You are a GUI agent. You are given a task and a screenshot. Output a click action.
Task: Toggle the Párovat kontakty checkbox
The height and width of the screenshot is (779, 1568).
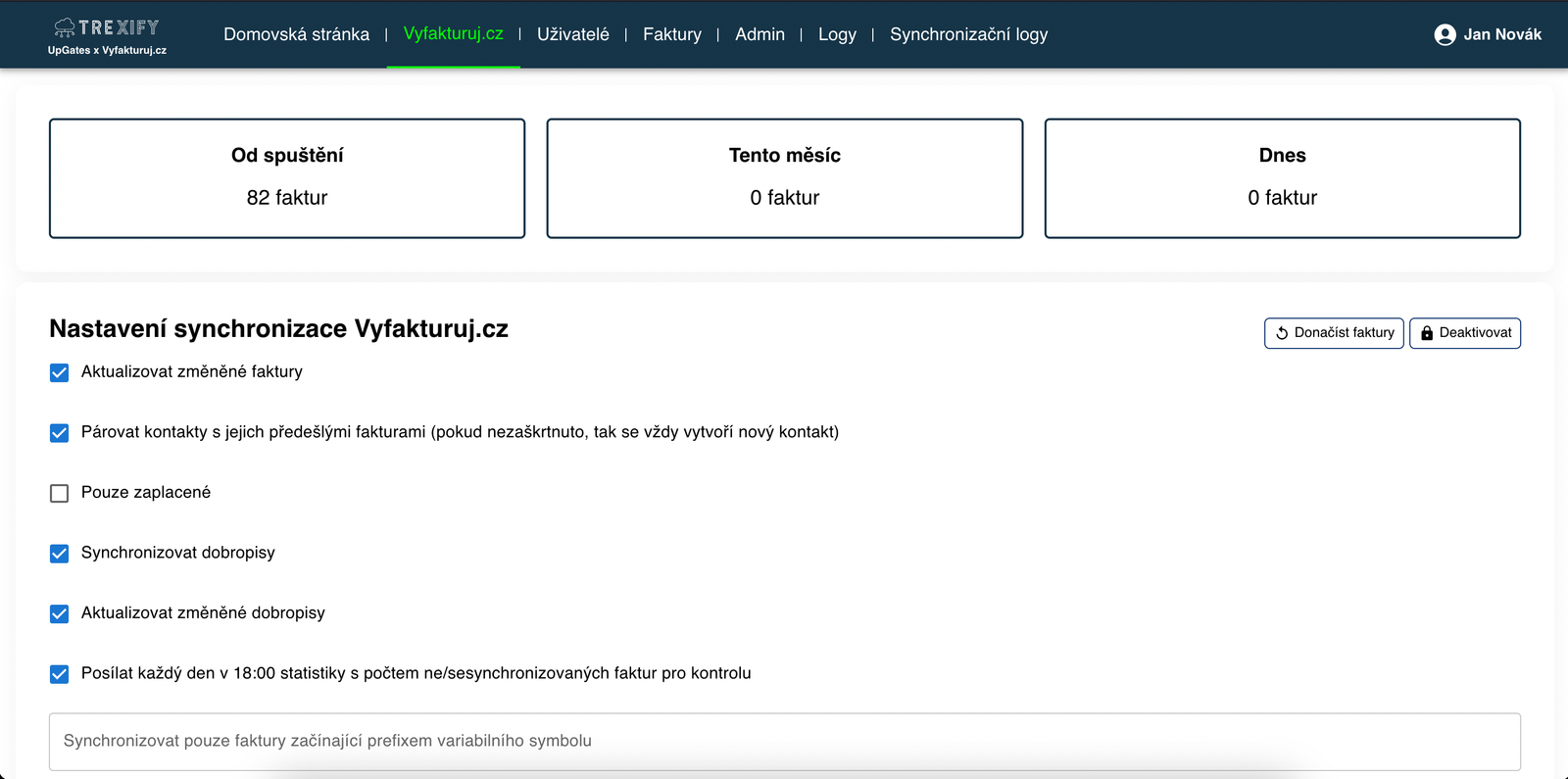tap(60, 433)
